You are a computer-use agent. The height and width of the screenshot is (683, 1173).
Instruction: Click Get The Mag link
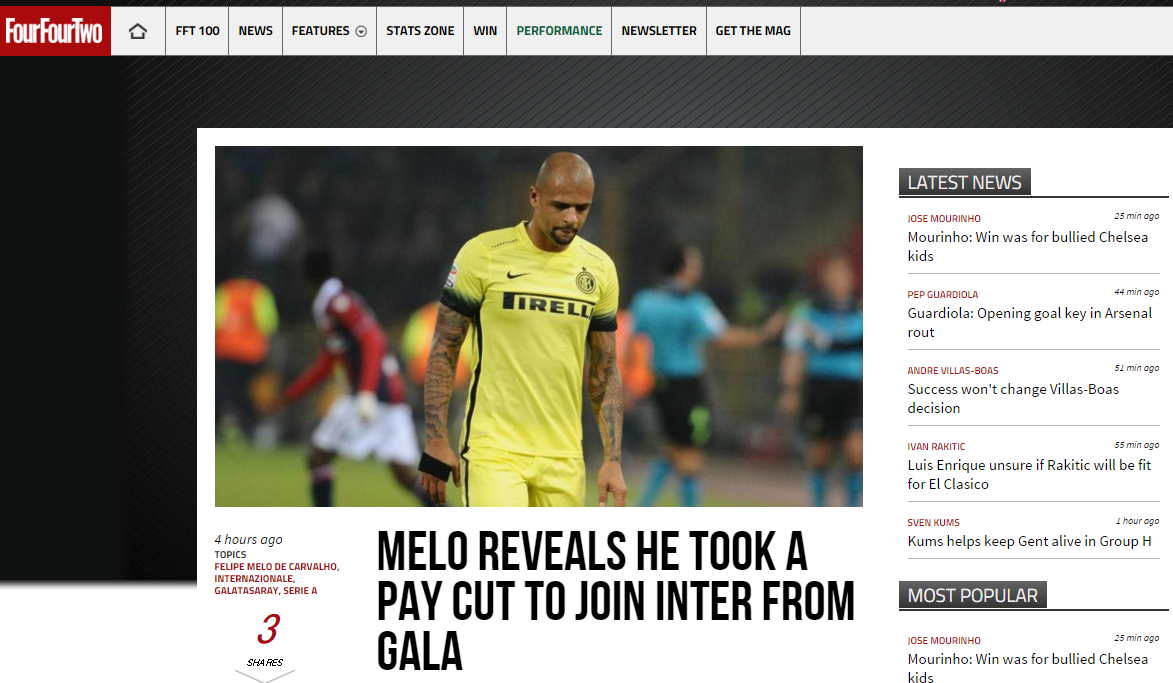[753, 31]
